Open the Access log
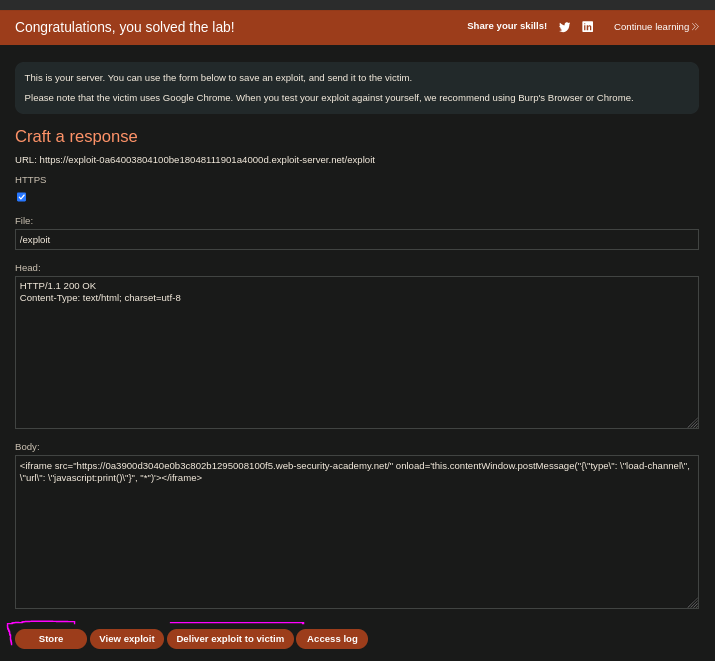 click(332, 639)
